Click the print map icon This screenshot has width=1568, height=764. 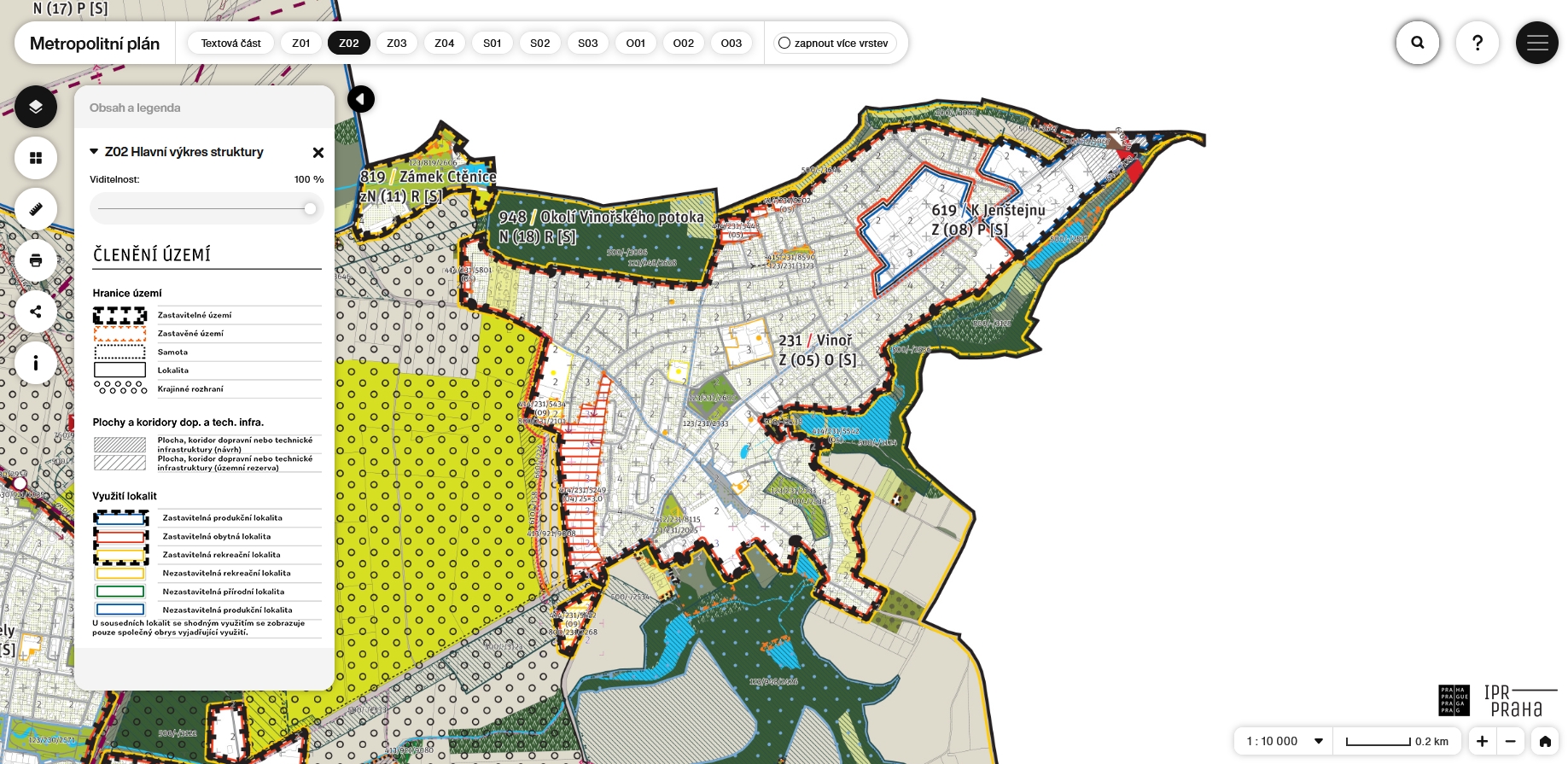36,260
